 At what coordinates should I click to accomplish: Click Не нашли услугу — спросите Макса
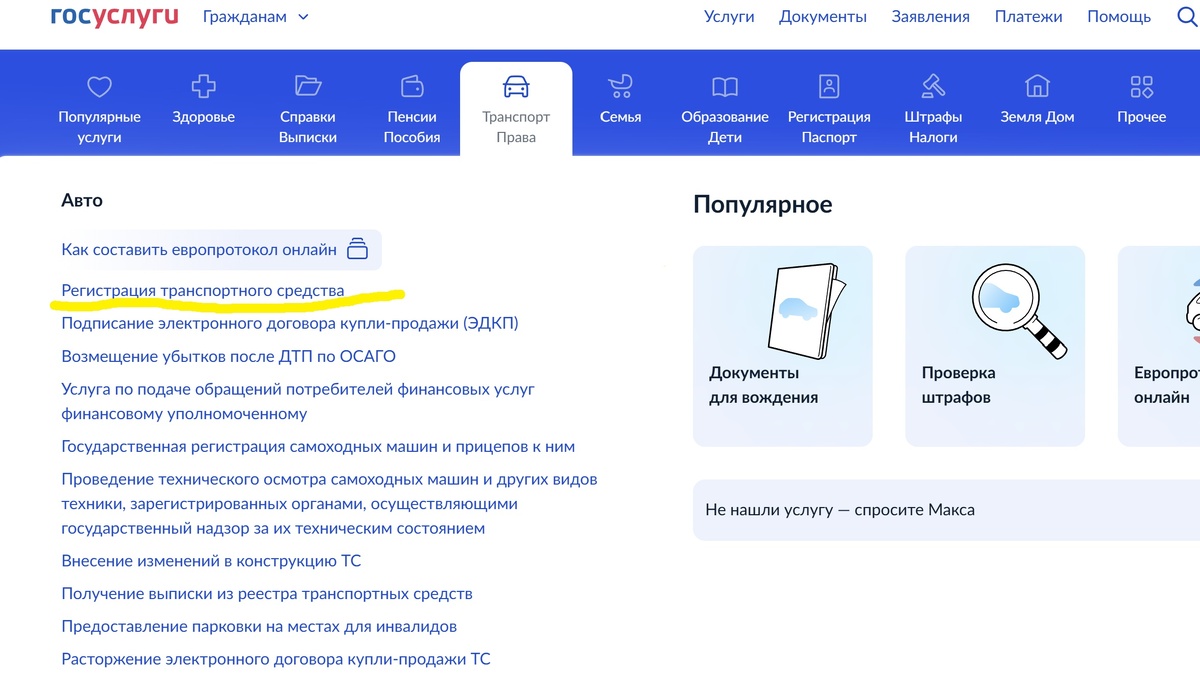click(x=946, y=510)
